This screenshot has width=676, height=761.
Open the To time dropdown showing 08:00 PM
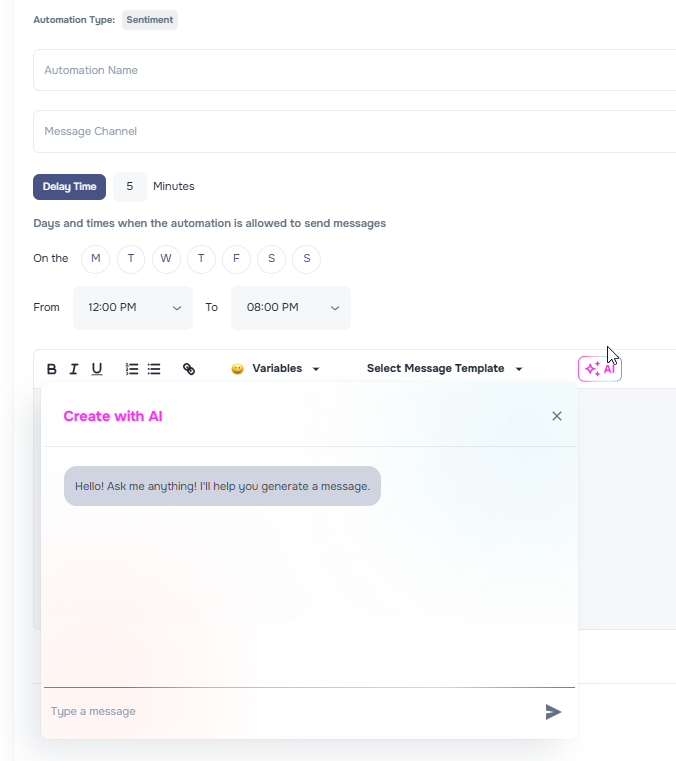[x=291, y=308]
